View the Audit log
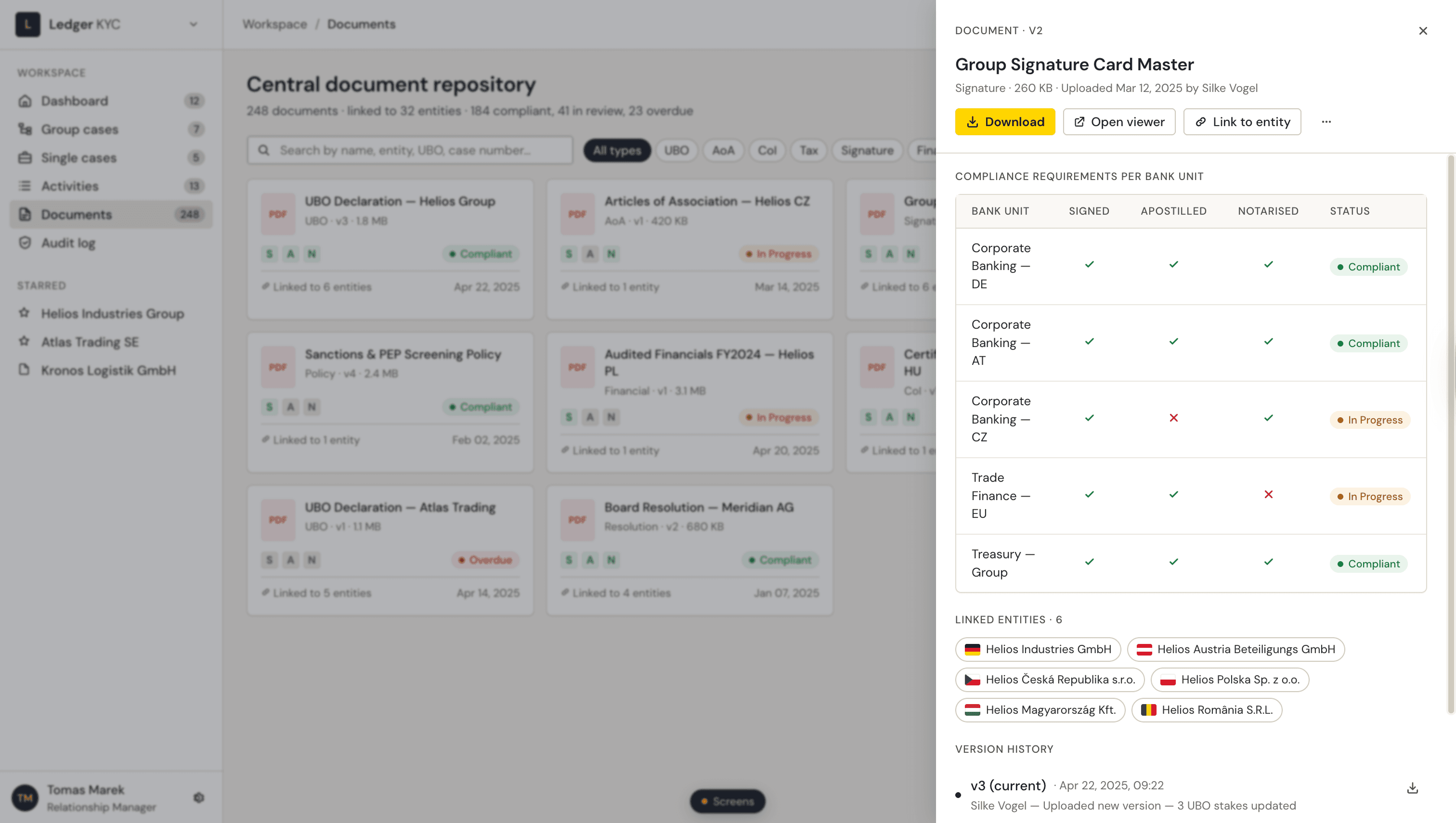This screenshot has height=823, width=1456. pyautogui.click(x=69, y=243)
